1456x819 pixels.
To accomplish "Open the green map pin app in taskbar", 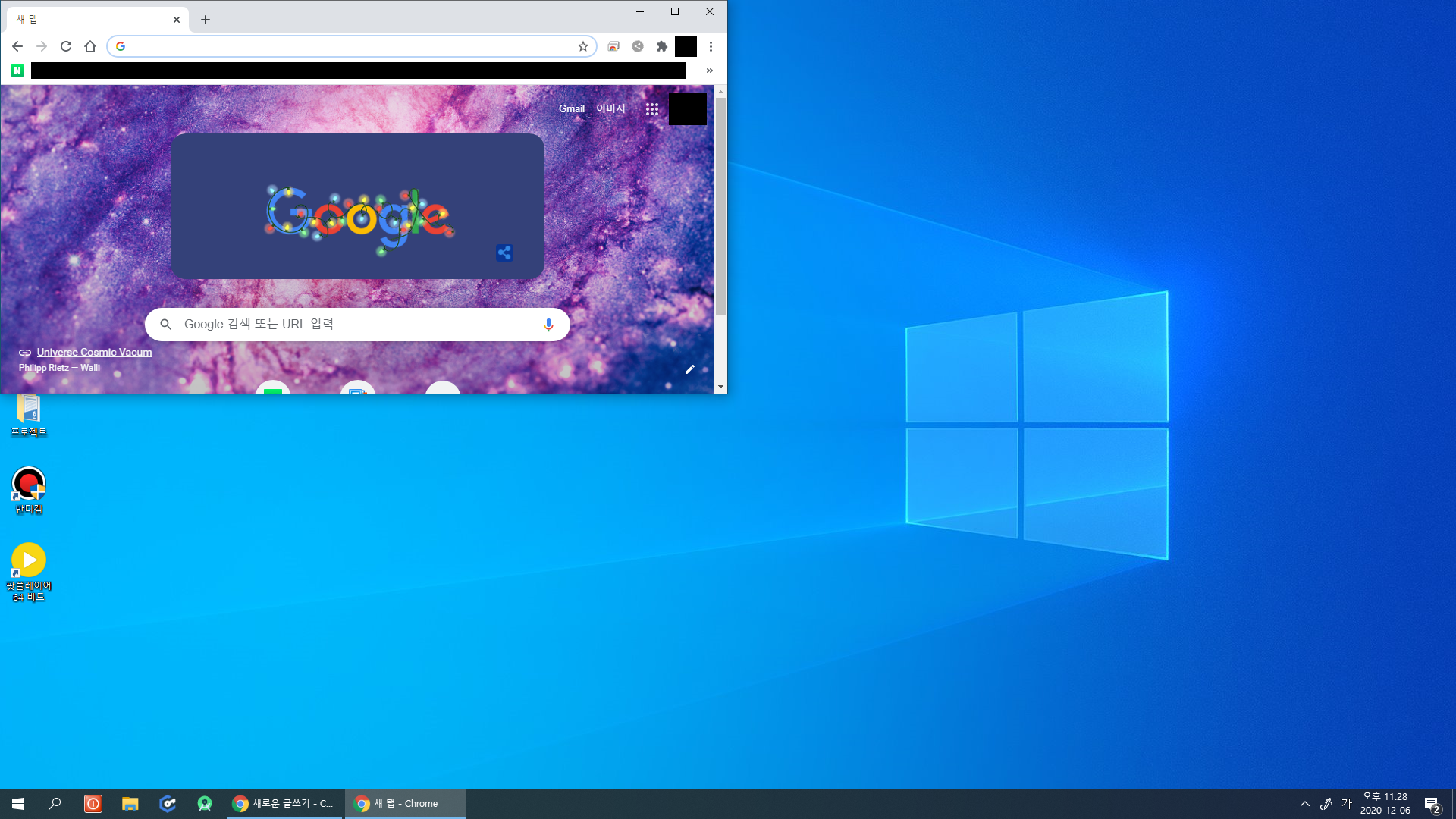I will click(x=205, y=804).
